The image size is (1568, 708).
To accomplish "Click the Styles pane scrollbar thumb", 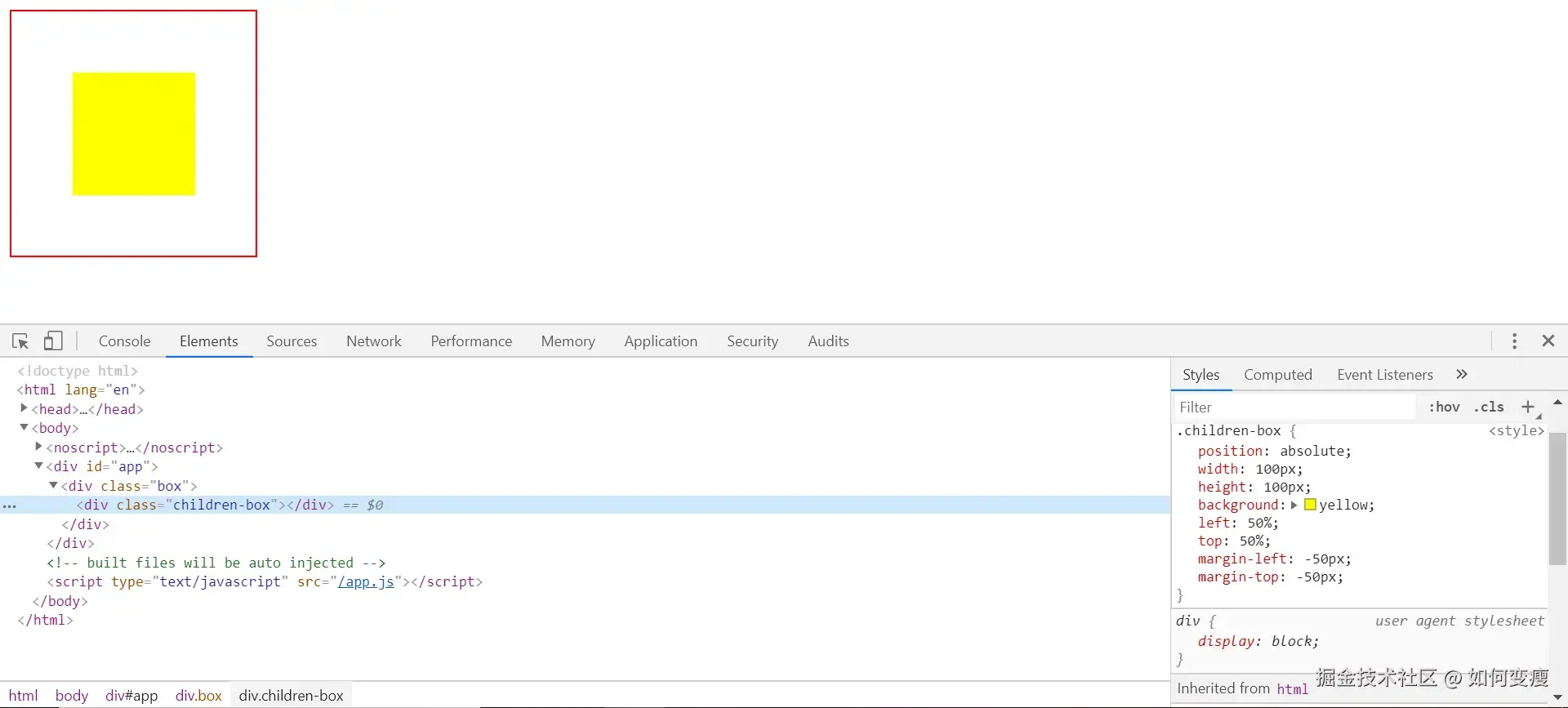I will [1557, 498].
